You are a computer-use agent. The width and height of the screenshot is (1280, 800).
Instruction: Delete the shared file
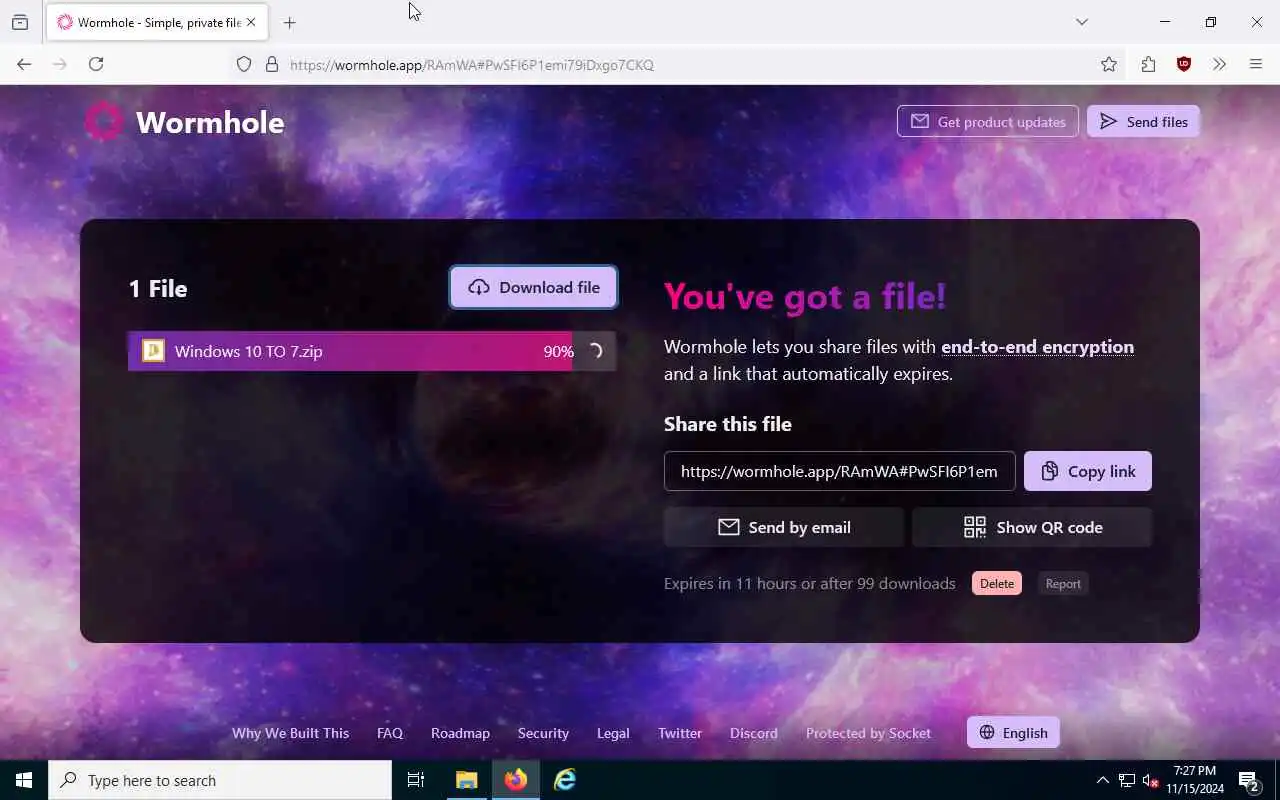pos(997,584)
